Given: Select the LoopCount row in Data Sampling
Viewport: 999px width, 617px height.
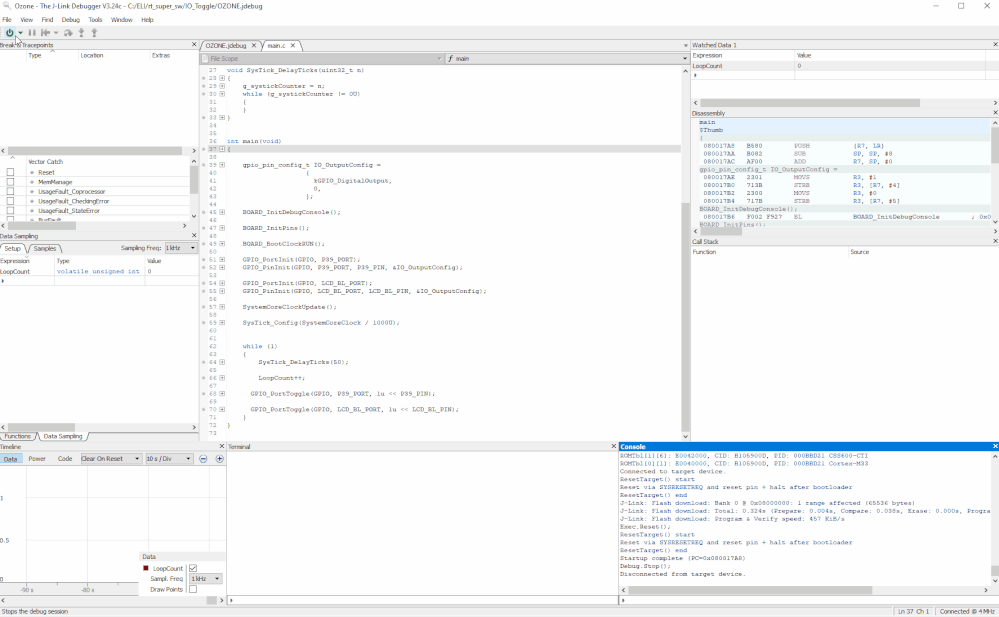Looking at the screenshot, I should coord(99,272).
